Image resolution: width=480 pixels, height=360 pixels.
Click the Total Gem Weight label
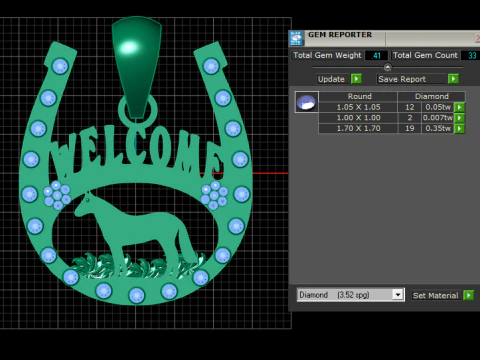coord(327,55)
